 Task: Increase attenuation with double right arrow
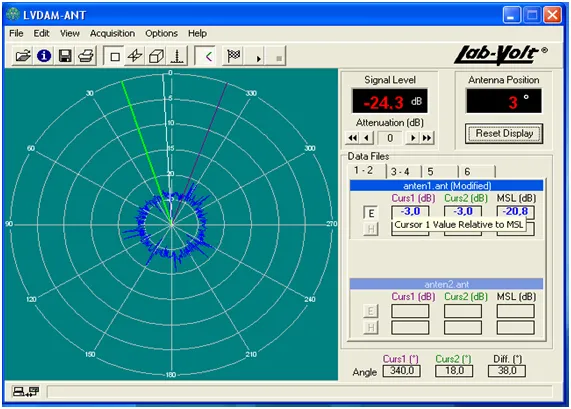tap(427, 138)
